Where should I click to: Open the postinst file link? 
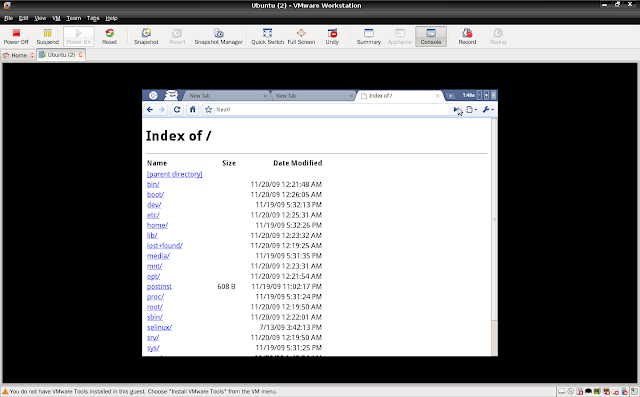159,286
